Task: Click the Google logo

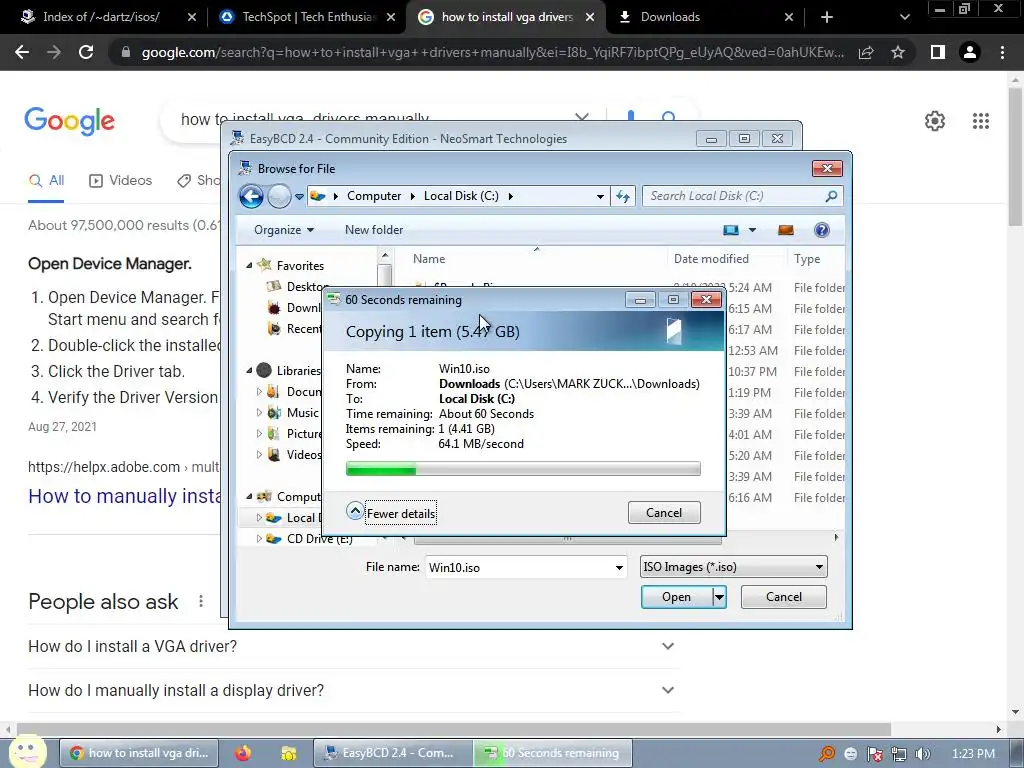Action: pyautogui.click(x=69, y=121)
